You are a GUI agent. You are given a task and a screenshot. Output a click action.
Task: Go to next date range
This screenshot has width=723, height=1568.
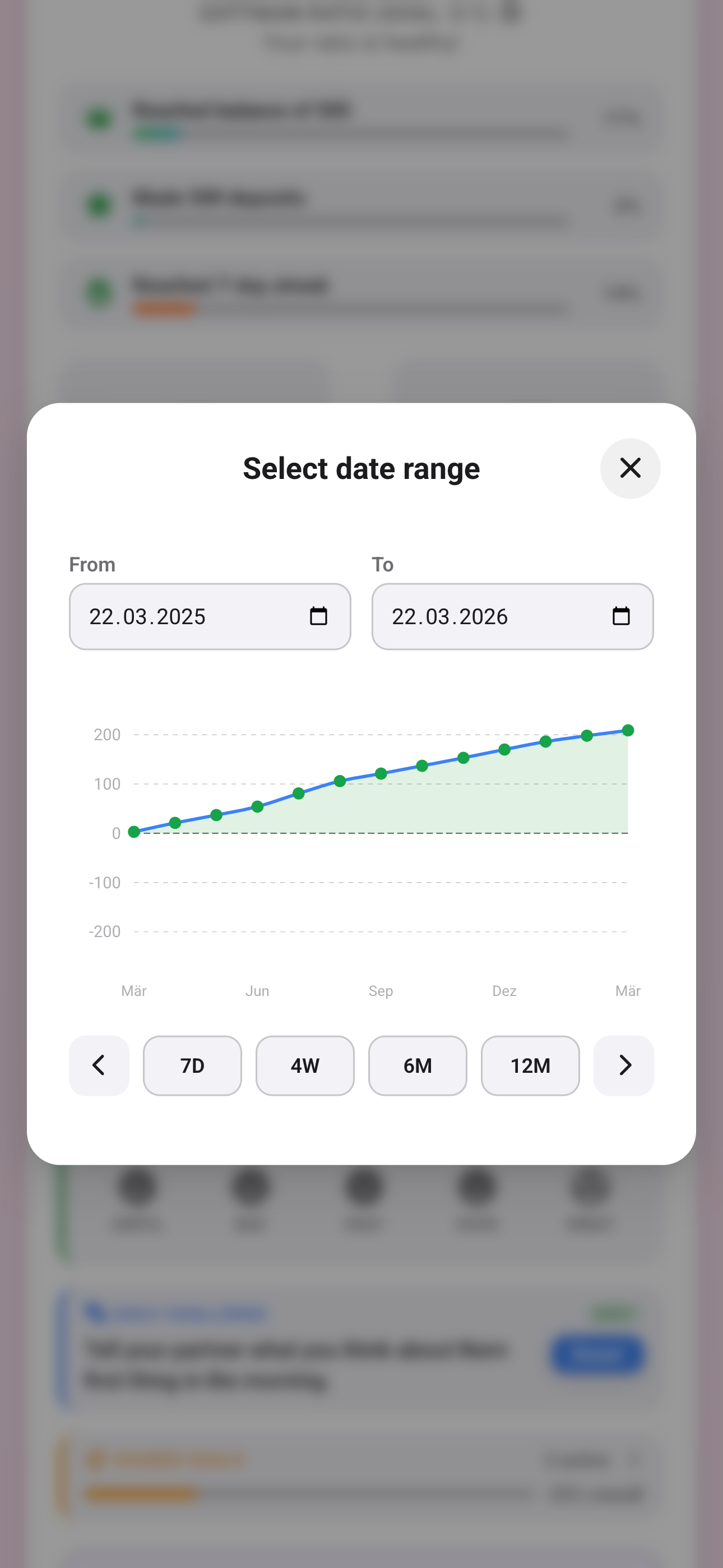pos(624,1065)
